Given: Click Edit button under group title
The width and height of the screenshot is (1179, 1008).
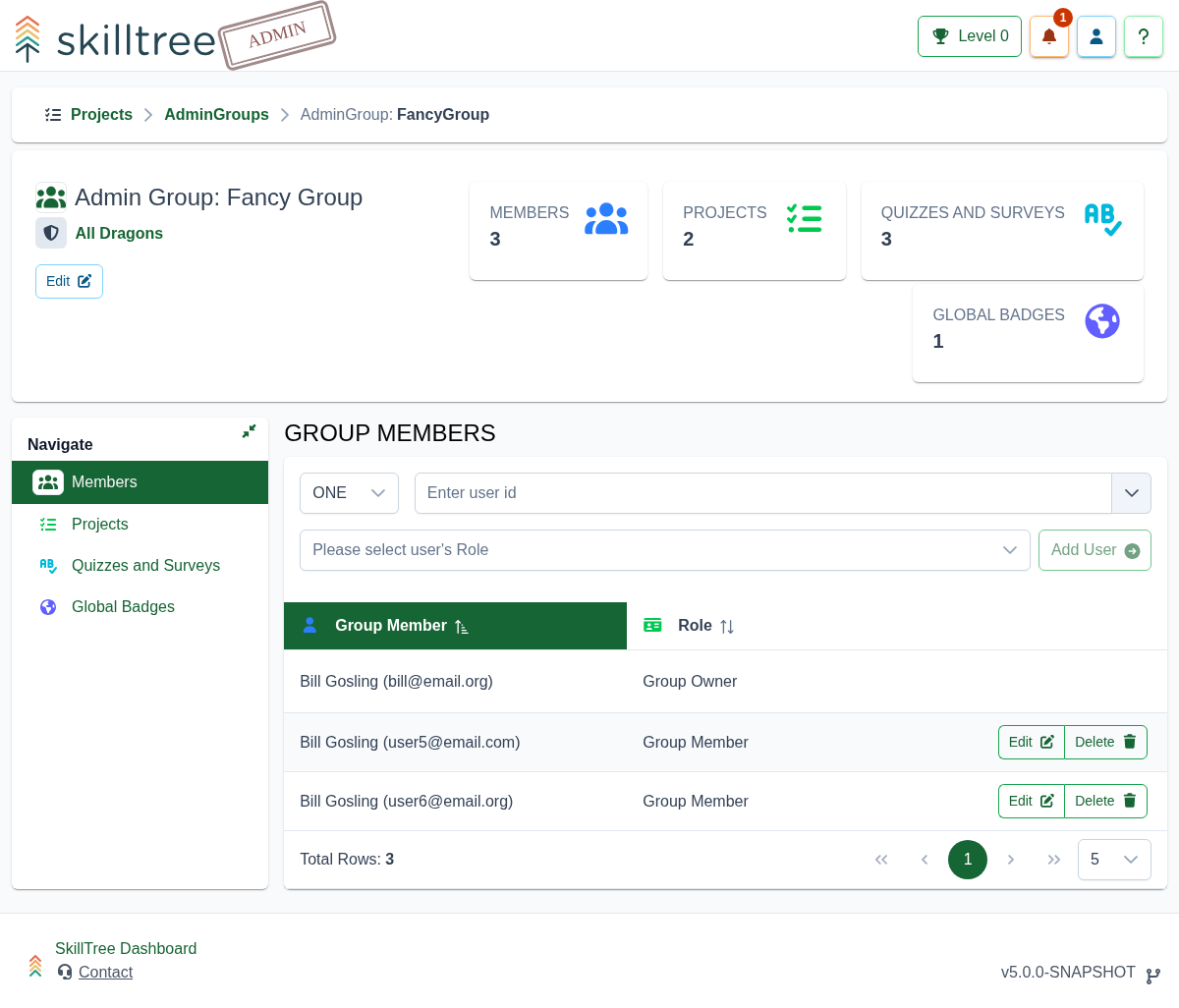Looking at the screenshot, I should click(69, 281).
